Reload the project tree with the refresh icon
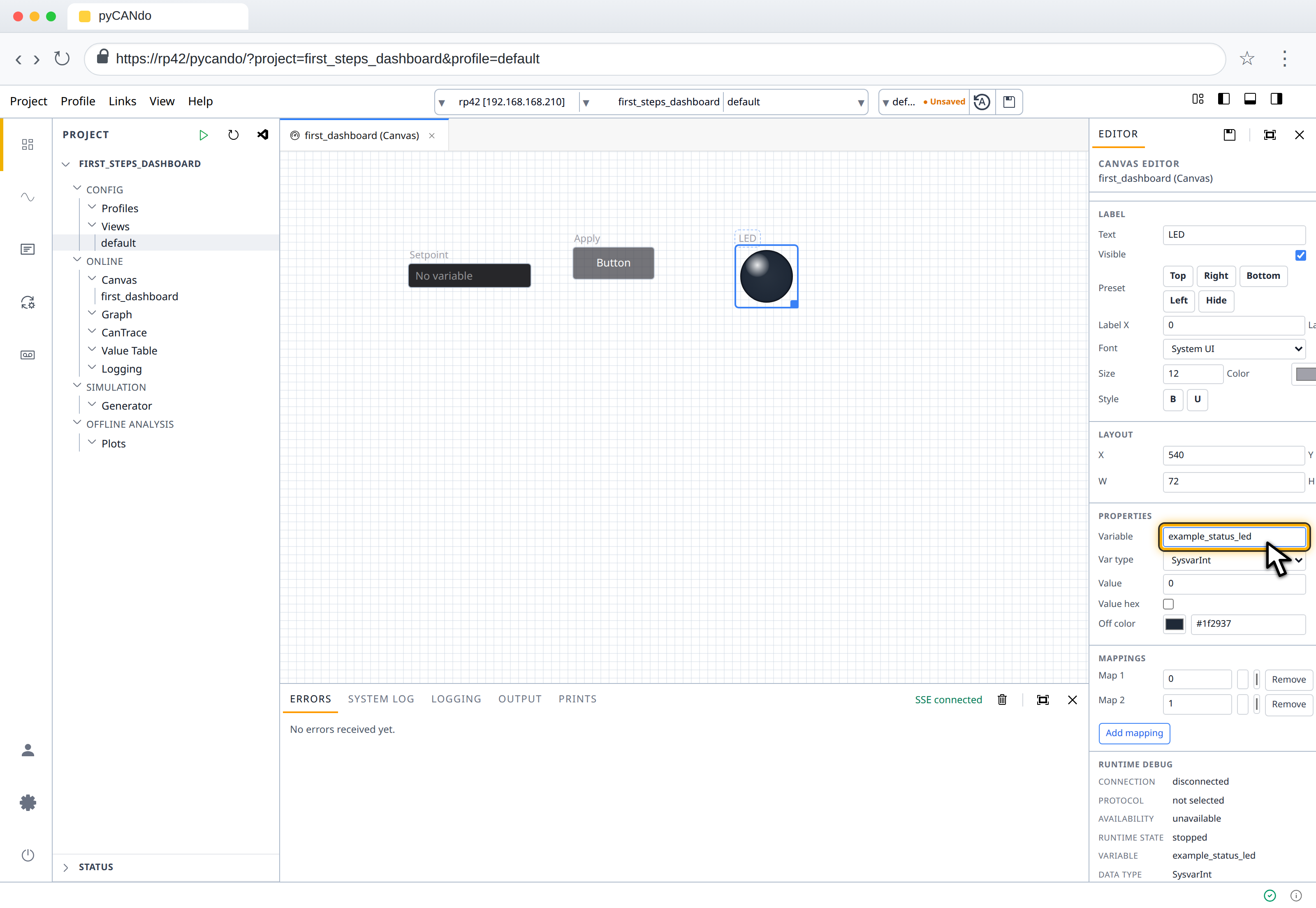This screenshot has height=908, width=1316. pos(233,135)
